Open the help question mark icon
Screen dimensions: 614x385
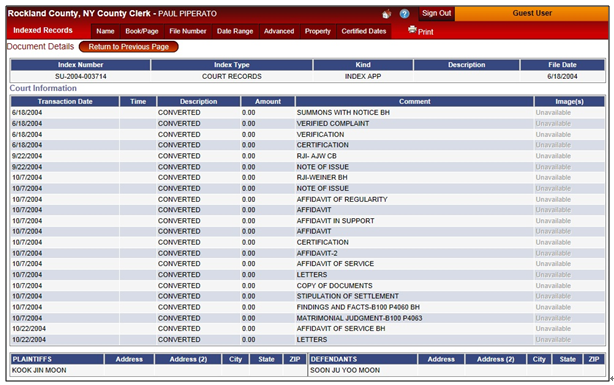pos(405,14)
